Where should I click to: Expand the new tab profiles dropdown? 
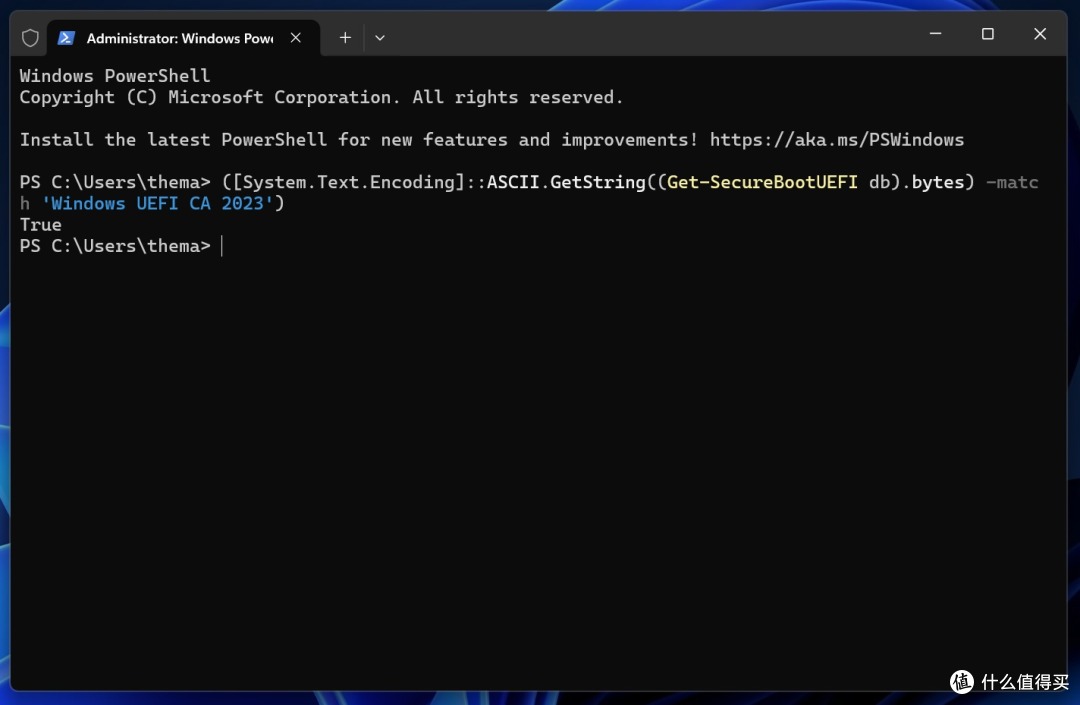[x=380, y=38]
